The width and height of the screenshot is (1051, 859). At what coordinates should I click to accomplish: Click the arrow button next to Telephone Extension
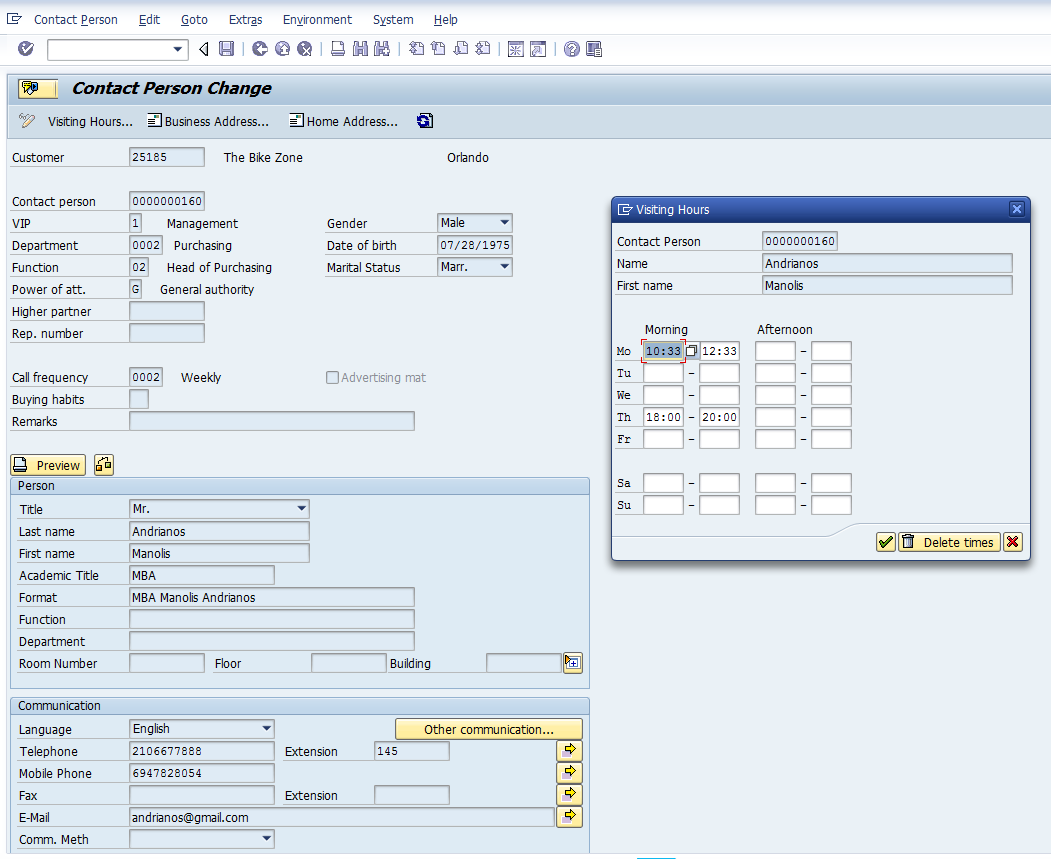[x=569, y=750]
